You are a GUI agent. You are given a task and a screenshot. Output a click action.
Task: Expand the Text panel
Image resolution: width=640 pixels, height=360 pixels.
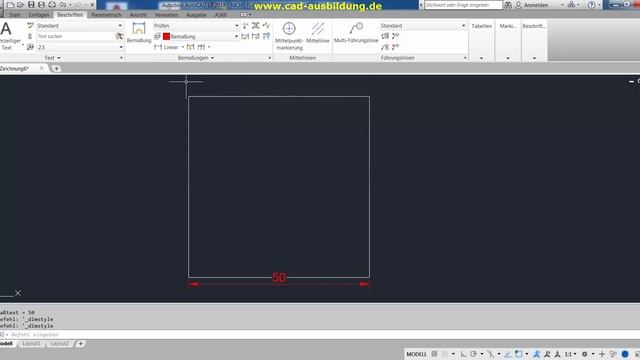pos(52,58)
